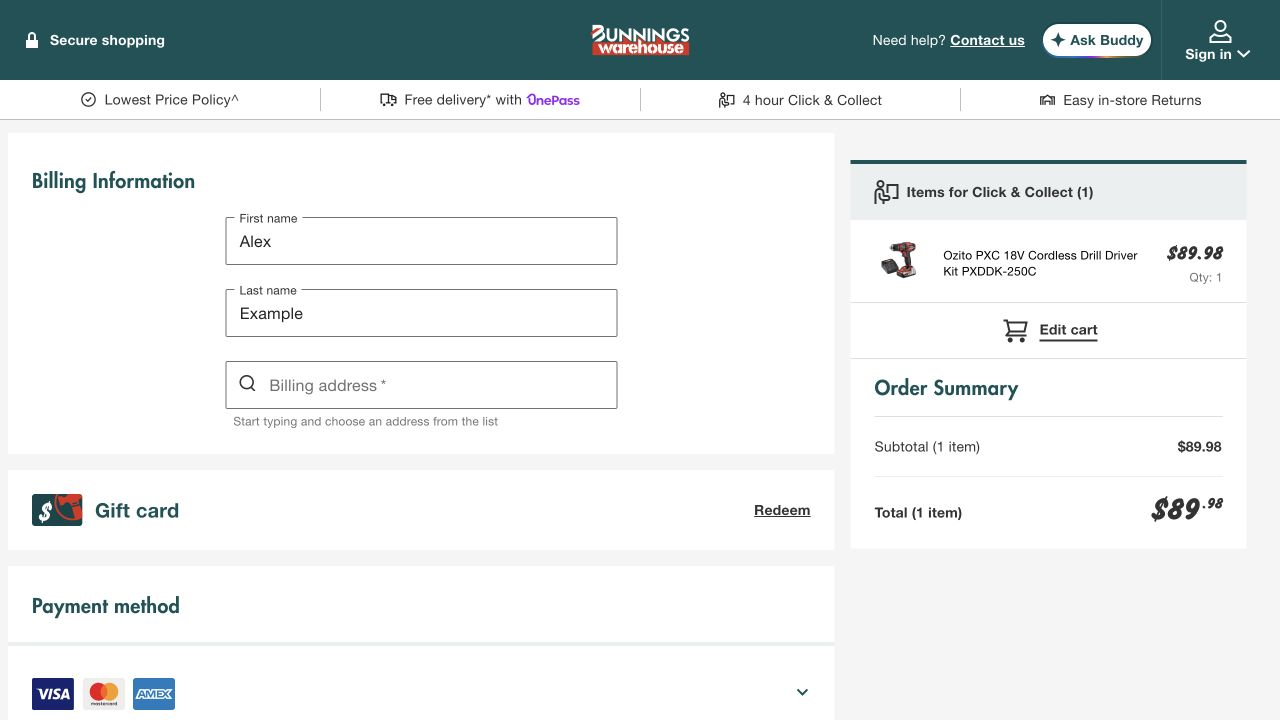Click the 4 hour Click & Collect text
Image resolution: width=1280 pixels, height=720 pixels.
(812, 100)
